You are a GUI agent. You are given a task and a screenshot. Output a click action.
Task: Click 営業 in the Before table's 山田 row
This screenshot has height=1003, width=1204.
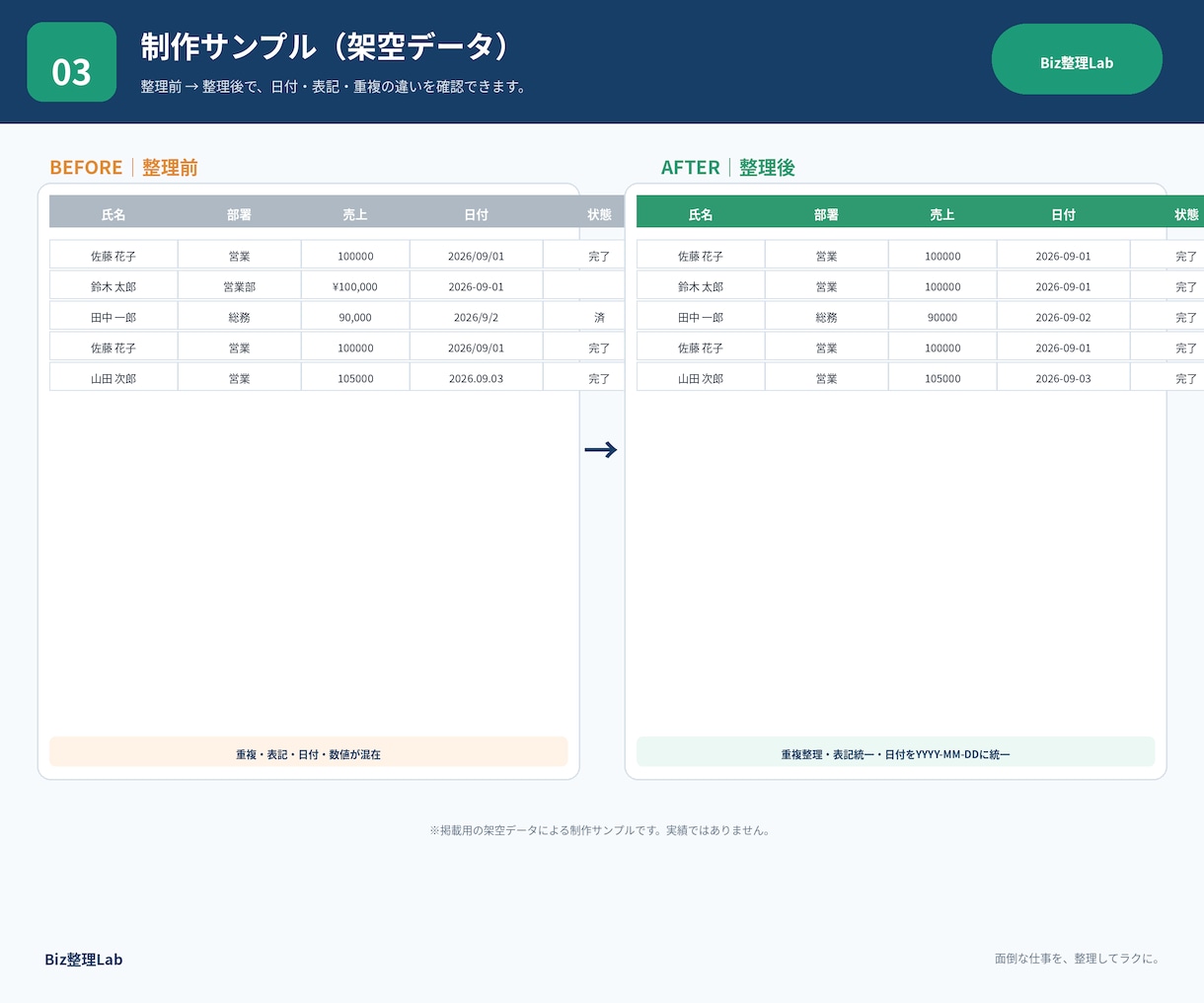pyautogui.click(x=239, y=378)
